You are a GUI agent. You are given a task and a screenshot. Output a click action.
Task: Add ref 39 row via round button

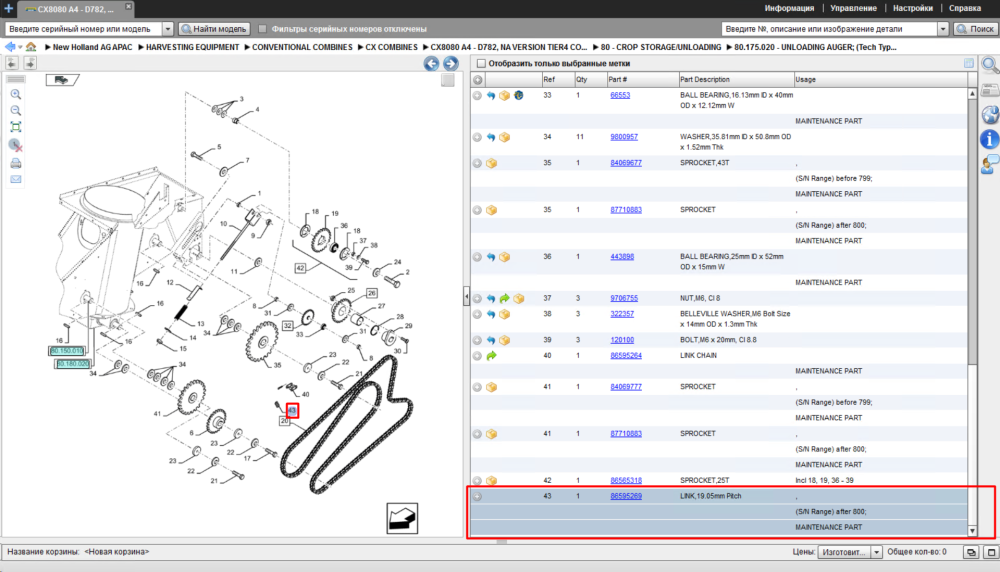[477, 340]
